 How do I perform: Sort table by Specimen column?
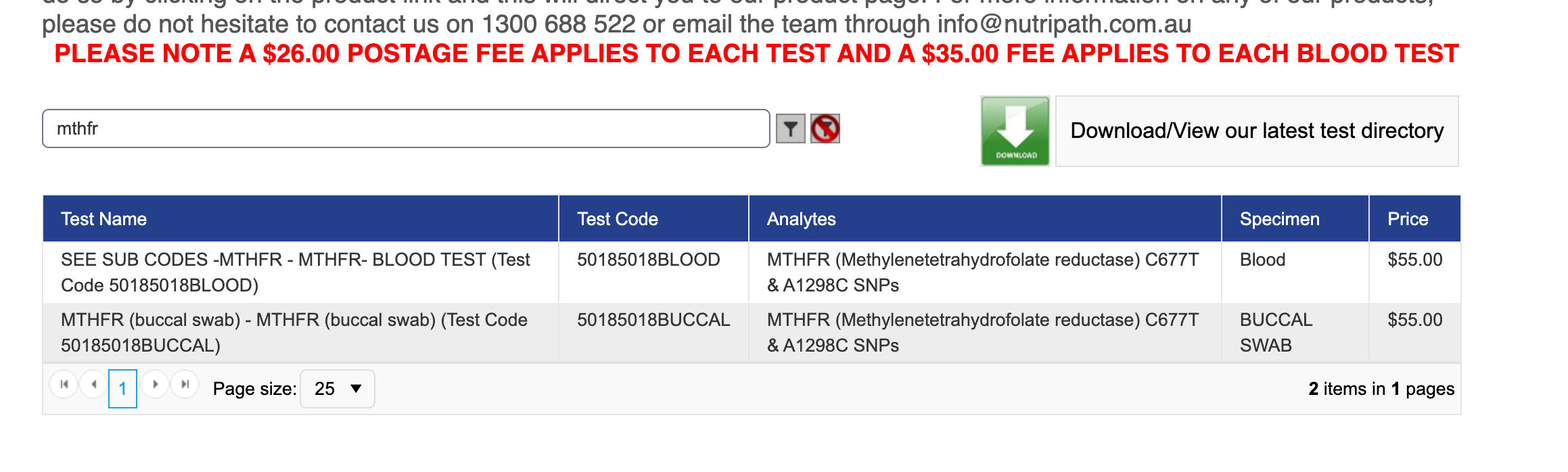(1279, 219)
